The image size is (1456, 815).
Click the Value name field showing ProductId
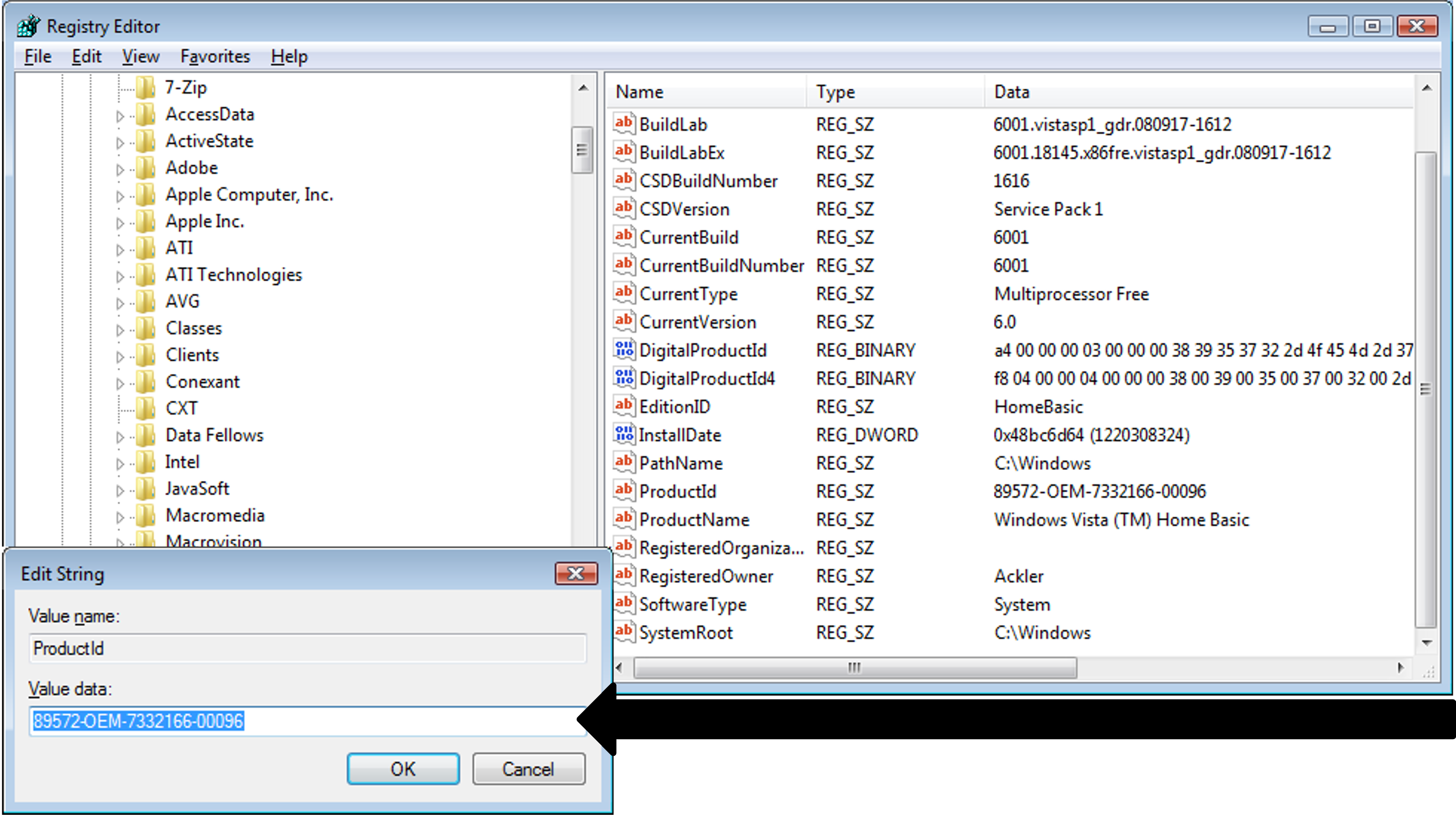coord(308,648)
